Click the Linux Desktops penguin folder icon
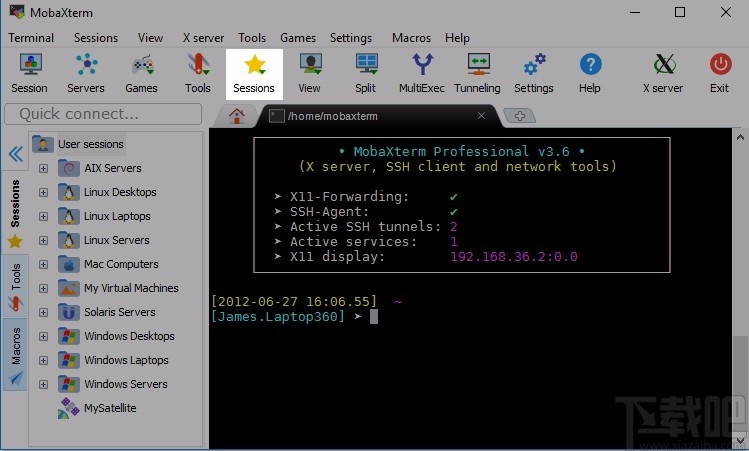This screenshot has height=451, width=749. click(69, 192)
